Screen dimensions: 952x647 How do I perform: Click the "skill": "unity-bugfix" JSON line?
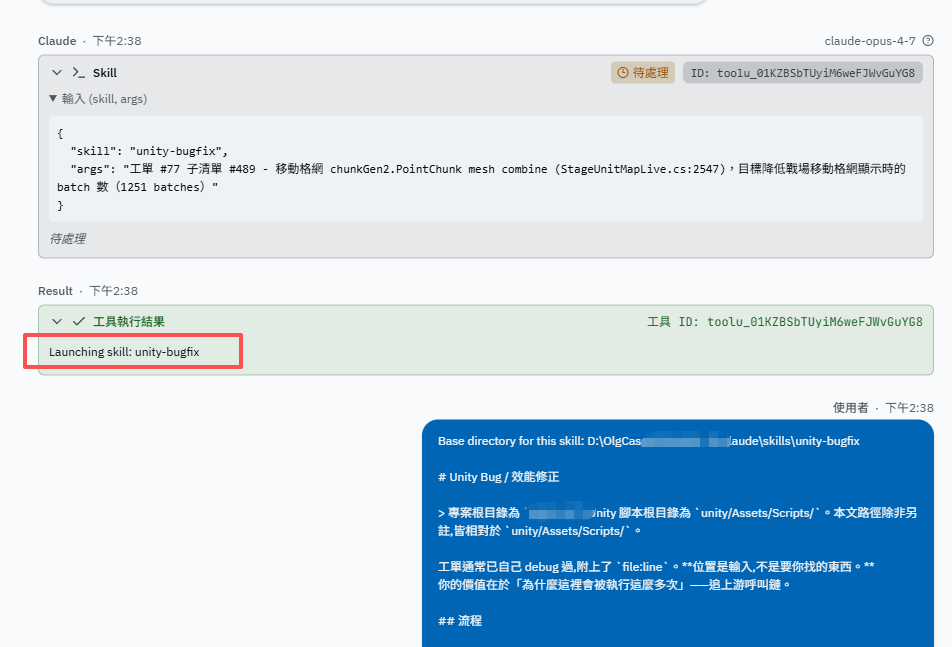[149, 151]
